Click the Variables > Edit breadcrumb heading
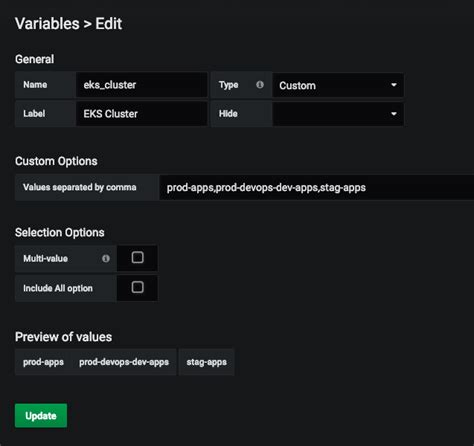 (x=68, y=24)
